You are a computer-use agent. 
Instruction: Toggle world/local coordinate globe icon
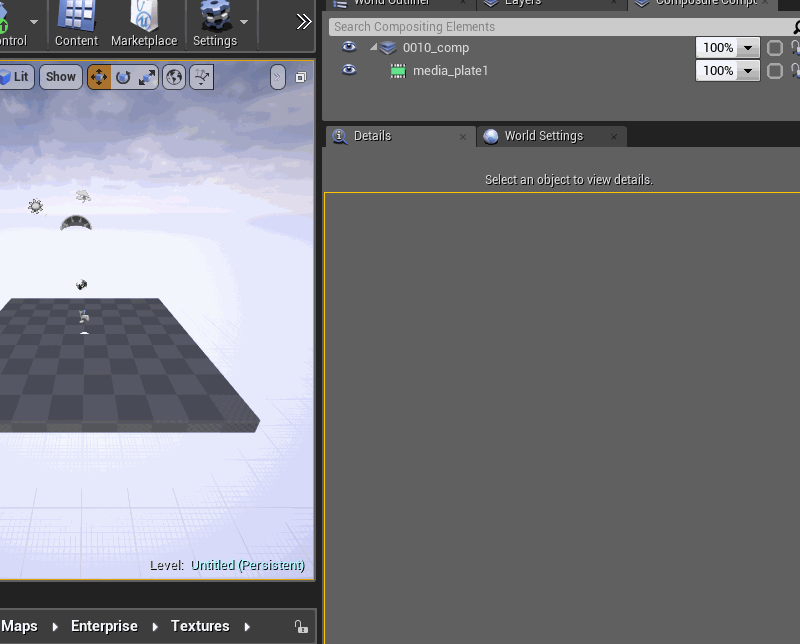tap(174, 77)
